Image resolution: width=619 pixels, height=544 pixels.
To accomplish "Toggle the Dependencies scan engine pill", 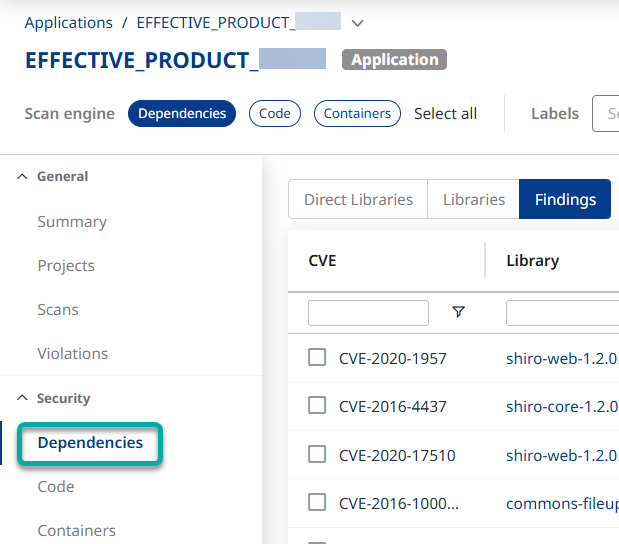I will point(182,114).
